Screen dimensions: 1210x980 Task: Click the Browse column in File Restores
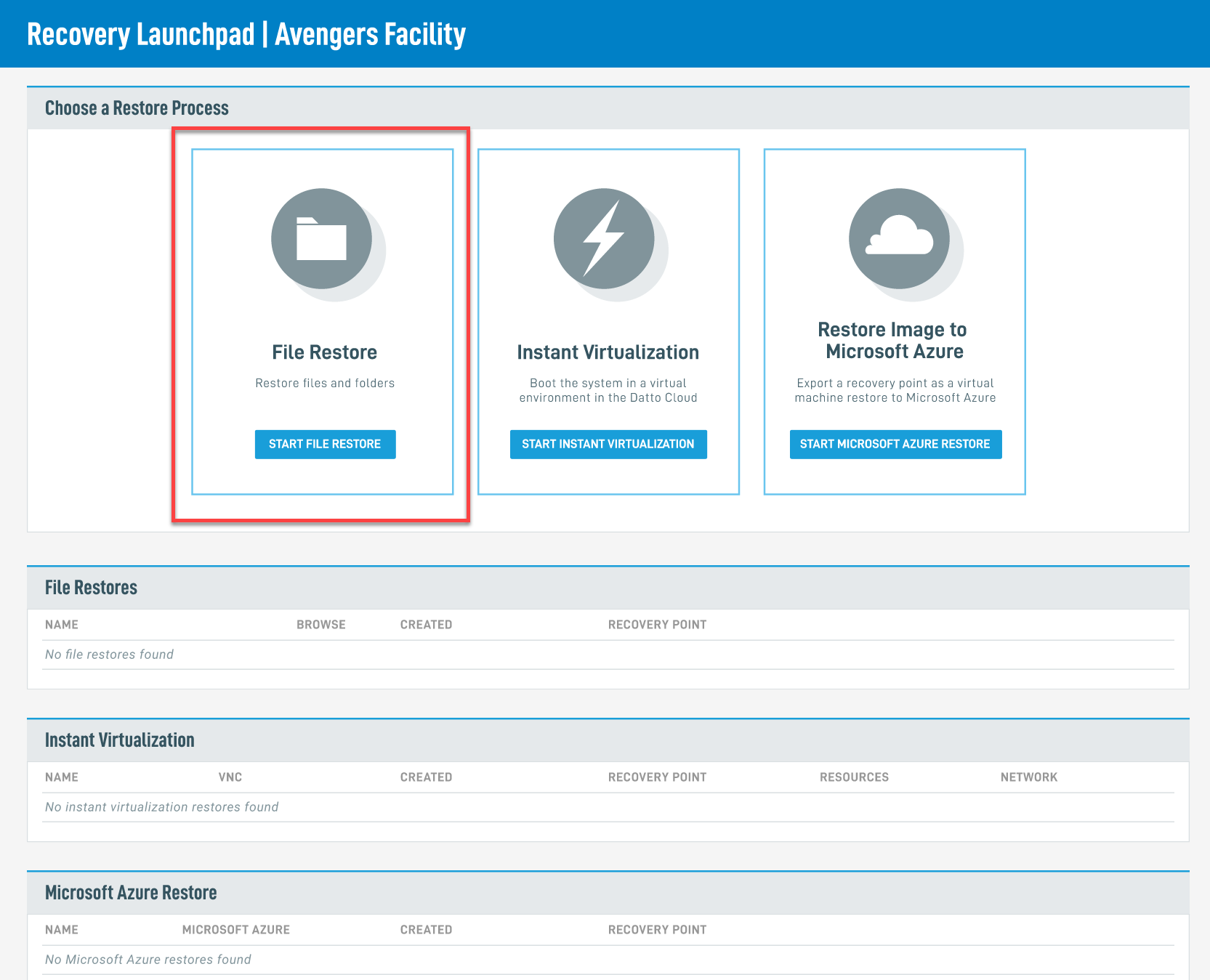[320, 625]
